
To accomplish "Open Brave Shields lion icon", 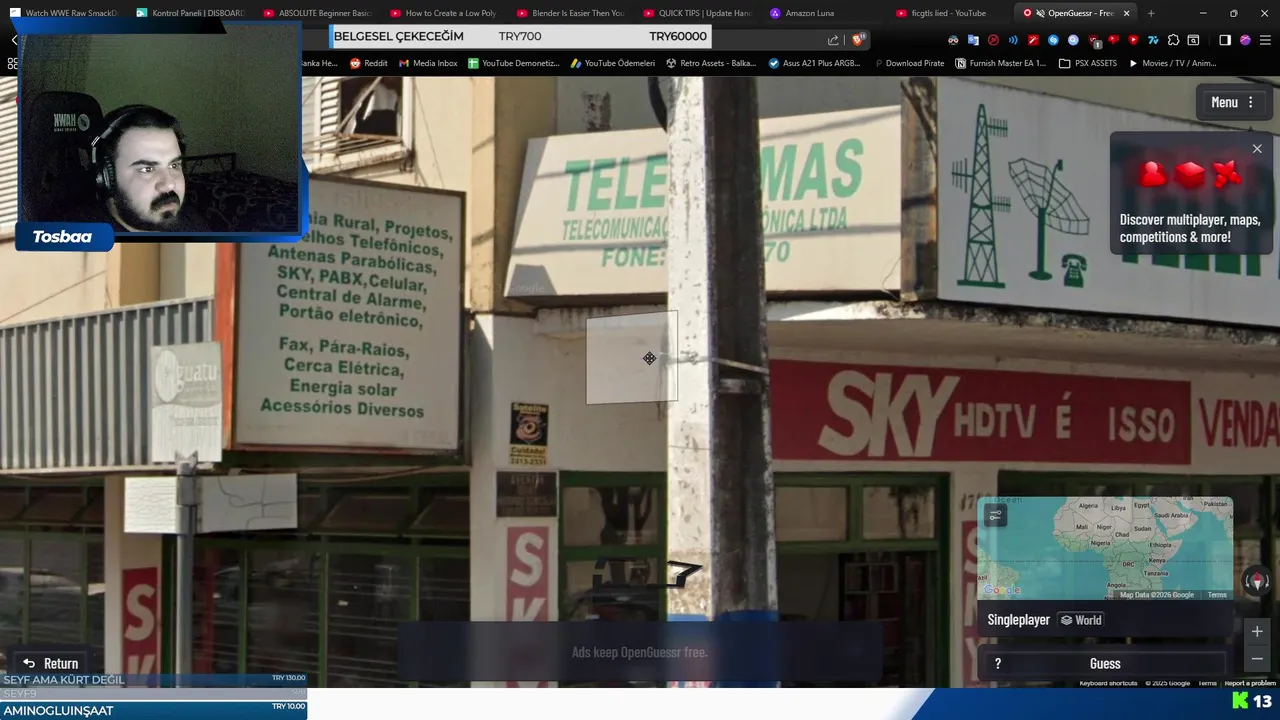I will point(857,40).
